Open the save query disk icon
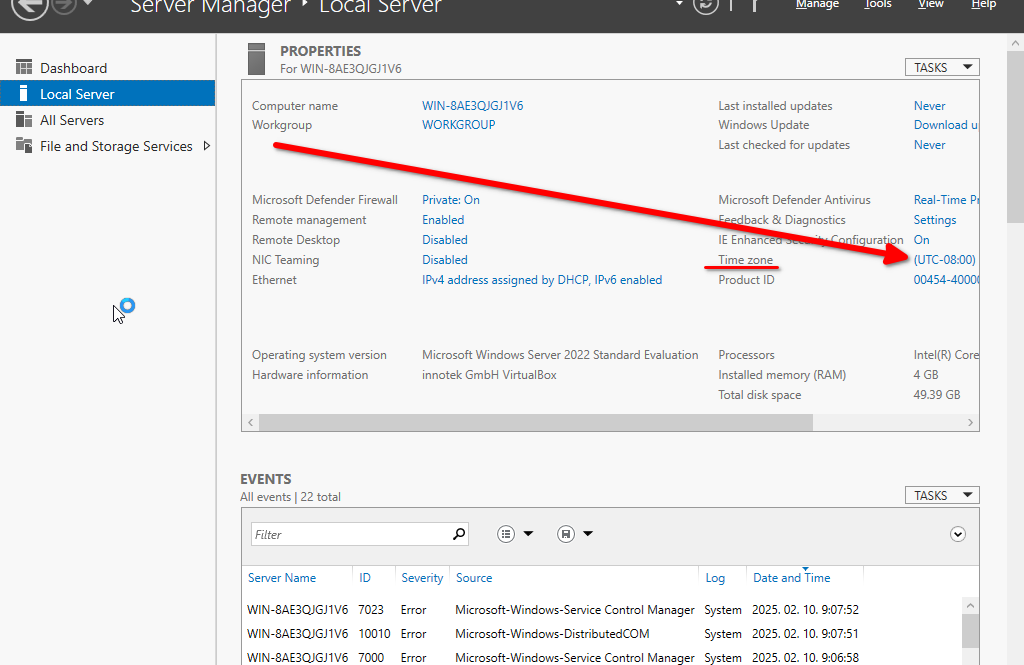1024x665 pixels. 566,534
